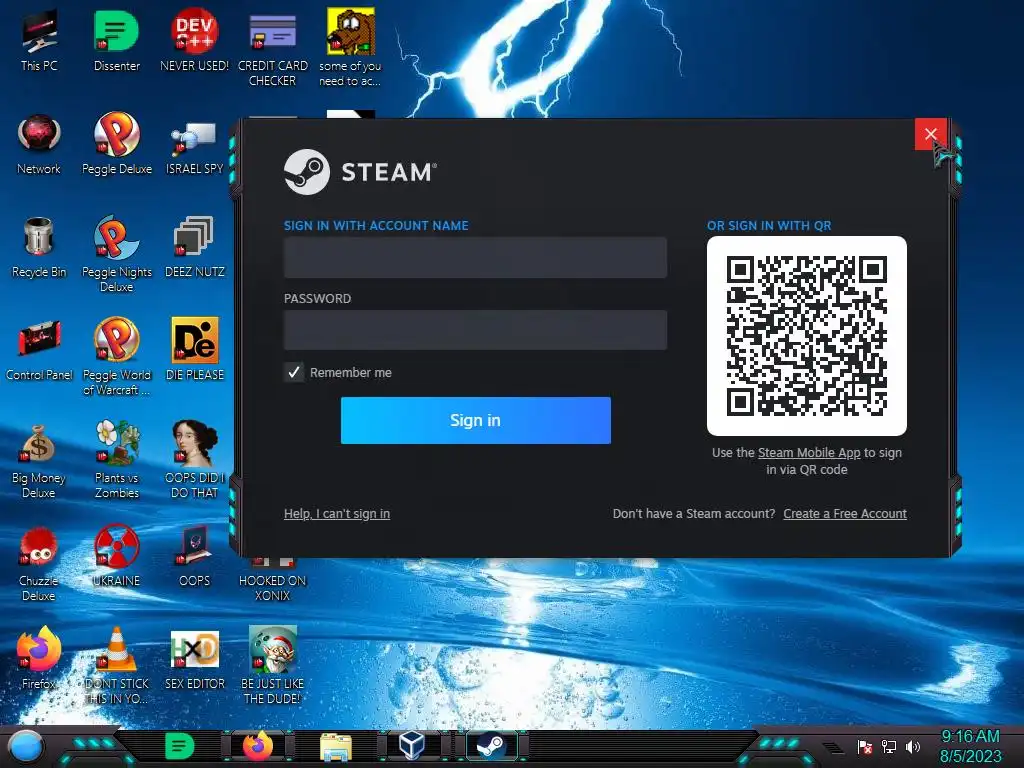Click the taskbar clock showing 9:16 AM
This screenshot has height=768, width=1024.
tap(970, 746)
